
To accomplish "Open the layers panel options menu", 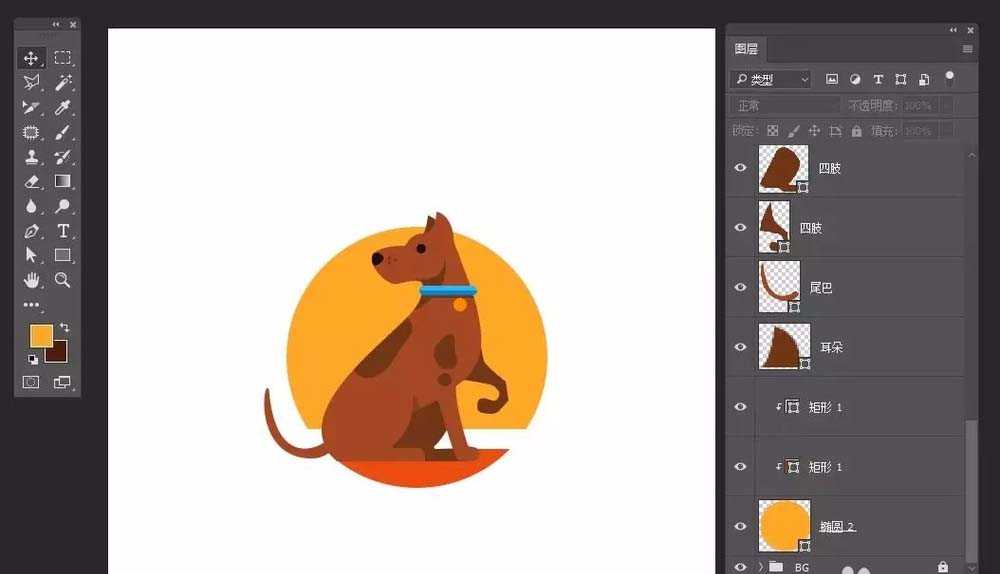I will click(x=967, y=48).
